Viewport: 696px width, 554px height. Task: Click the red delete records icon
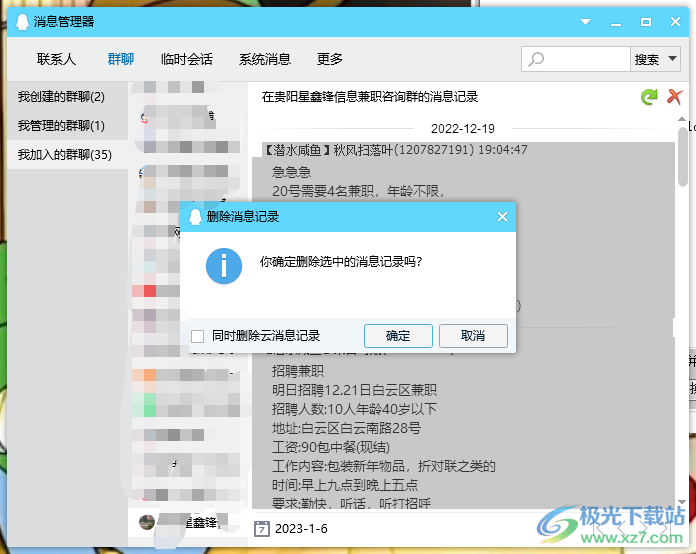click(675, 97)
